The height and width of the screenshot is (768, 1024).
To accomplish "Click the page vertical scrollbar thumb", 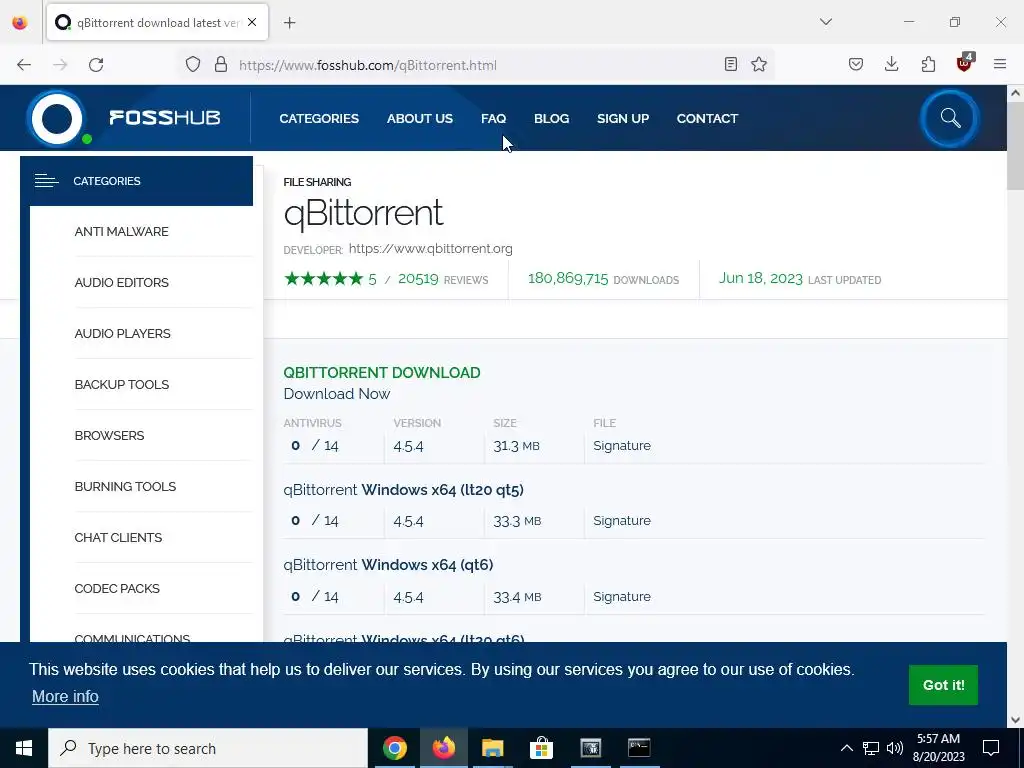I will [1015, 146].
